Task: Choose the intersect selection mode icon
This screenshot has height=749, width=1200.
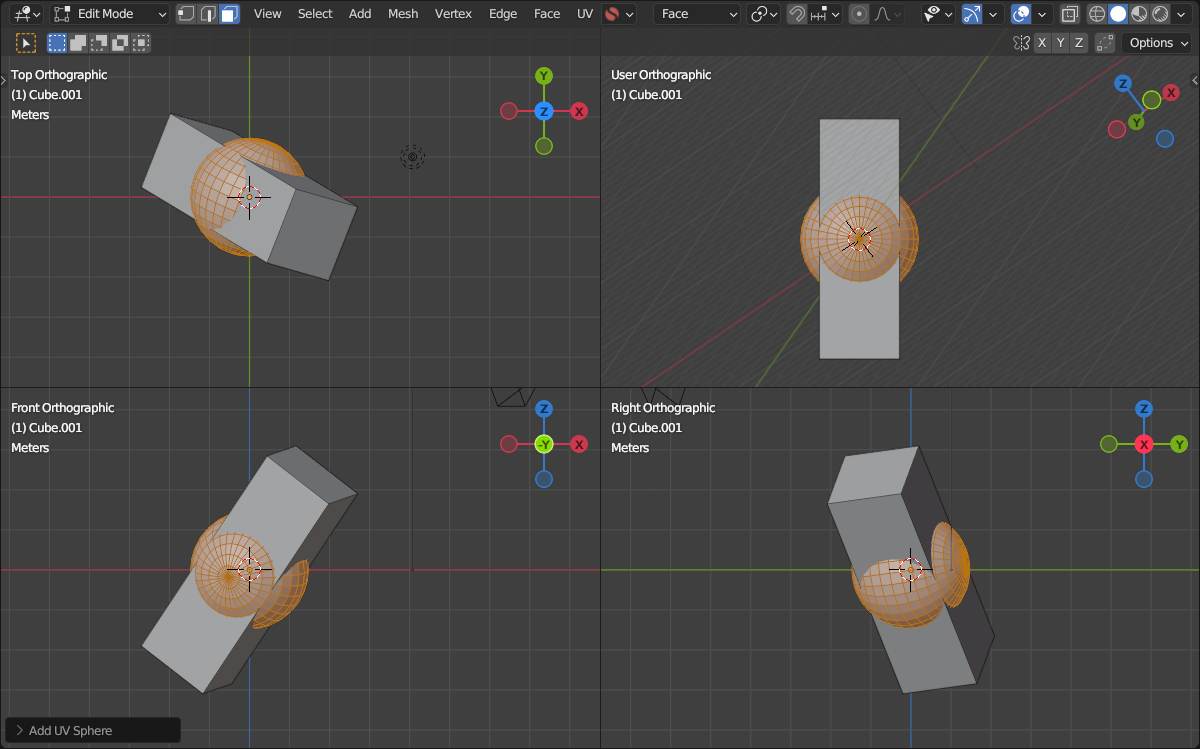Action: tap(141, 43)
